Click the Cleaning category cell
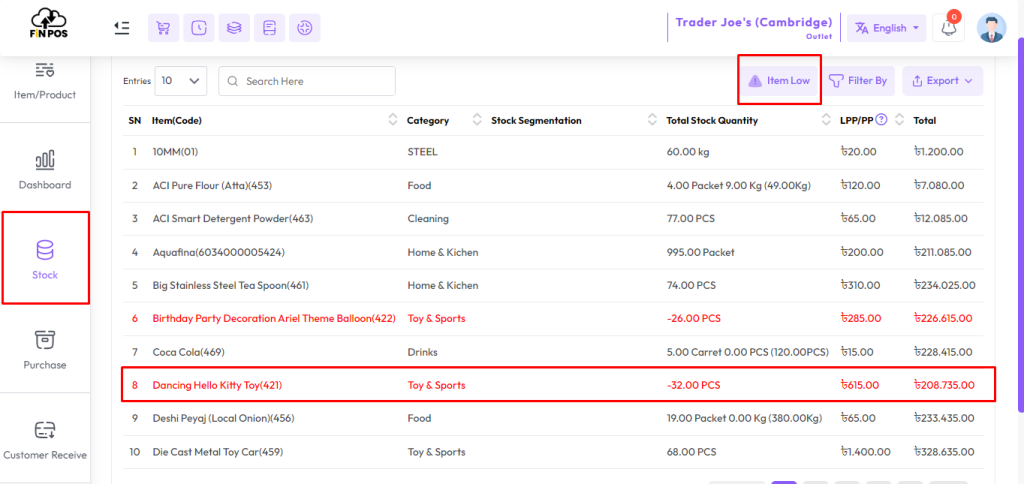Image resolution: width=1024 pixels, height=484 pixels. (428, 219)
